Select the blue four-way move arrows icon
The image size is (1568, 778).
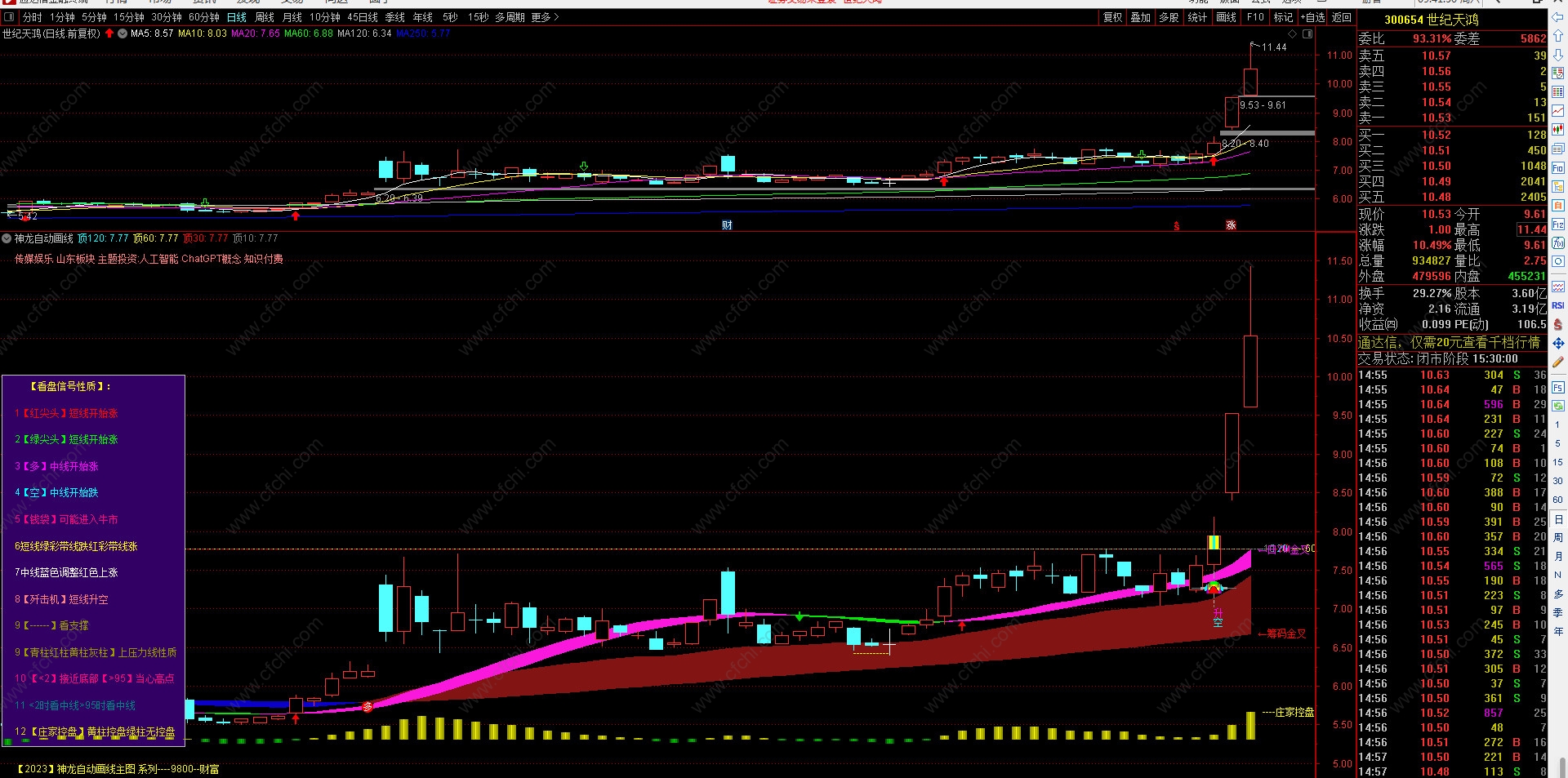[1558, 343]
